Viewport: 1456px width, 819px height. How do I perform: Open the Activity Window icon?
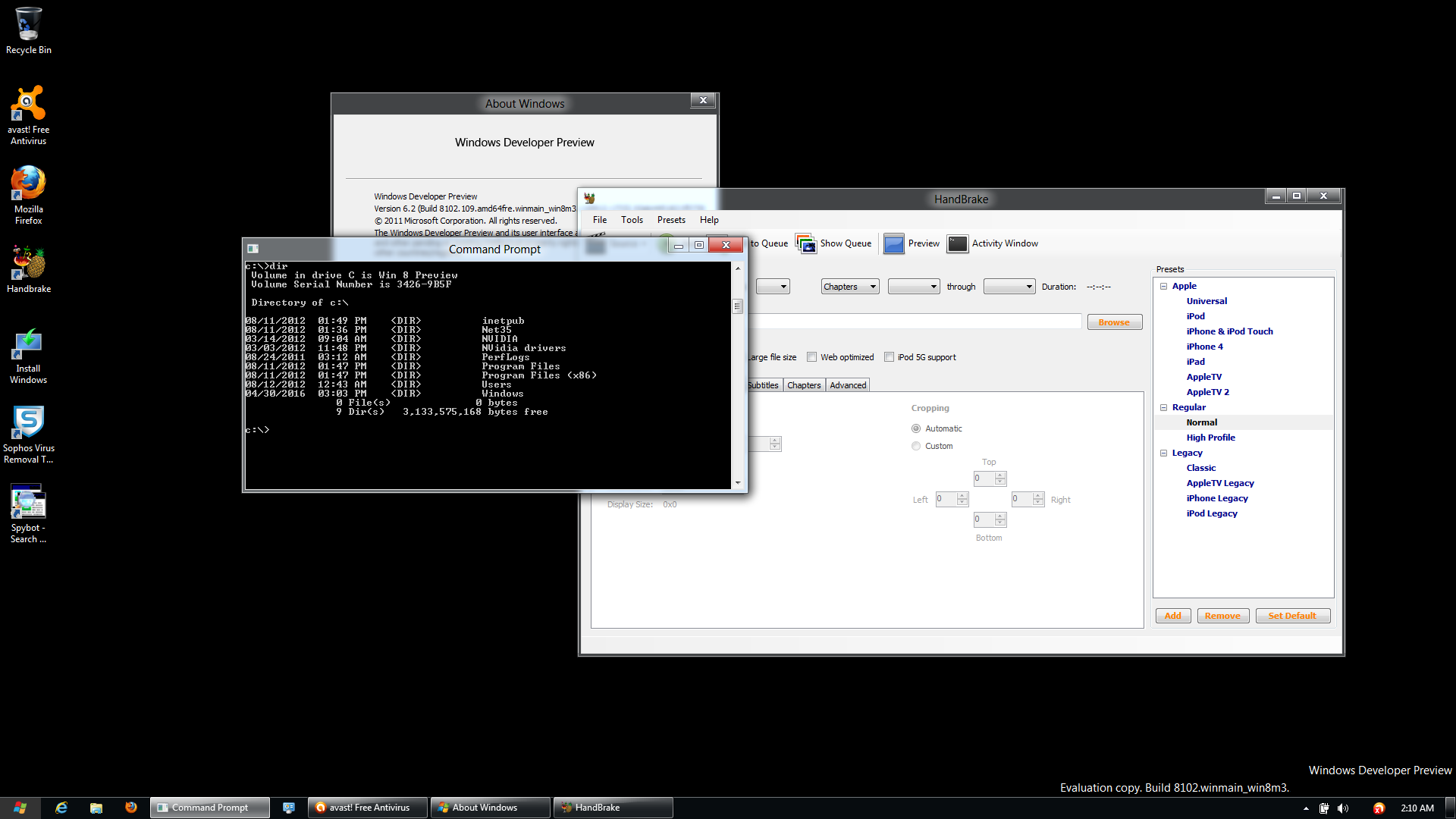[x=958, y=243]
